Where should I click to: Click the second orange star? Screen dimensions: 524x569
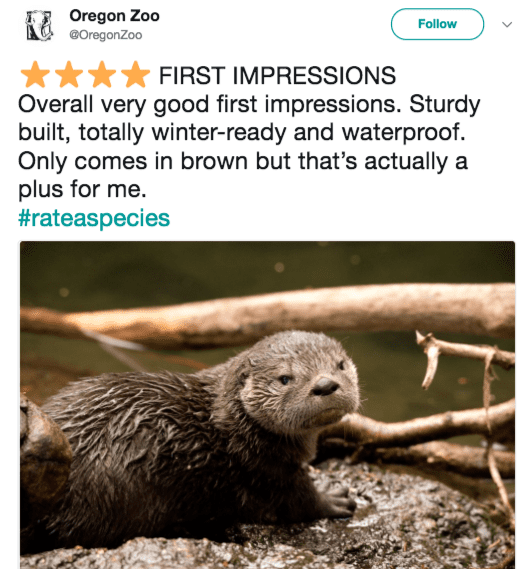point(69,74)
